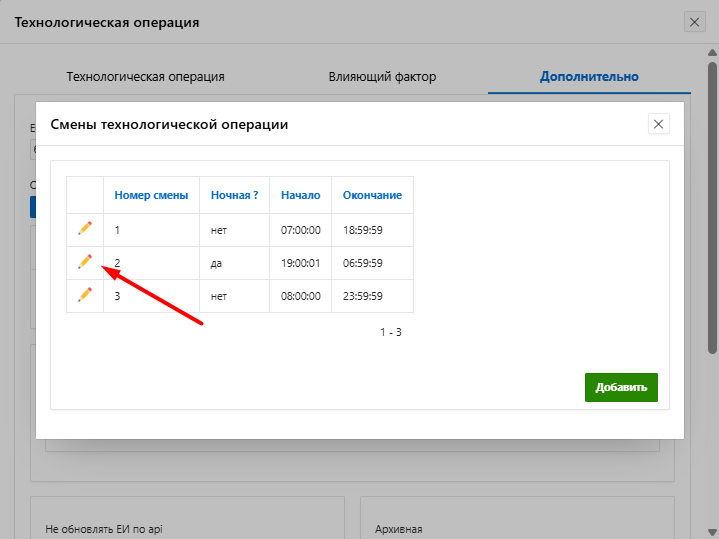This screenshot has height=539, width=719.
Task: Switch to the Технологическая операция tab
Action: coord(145,76)
